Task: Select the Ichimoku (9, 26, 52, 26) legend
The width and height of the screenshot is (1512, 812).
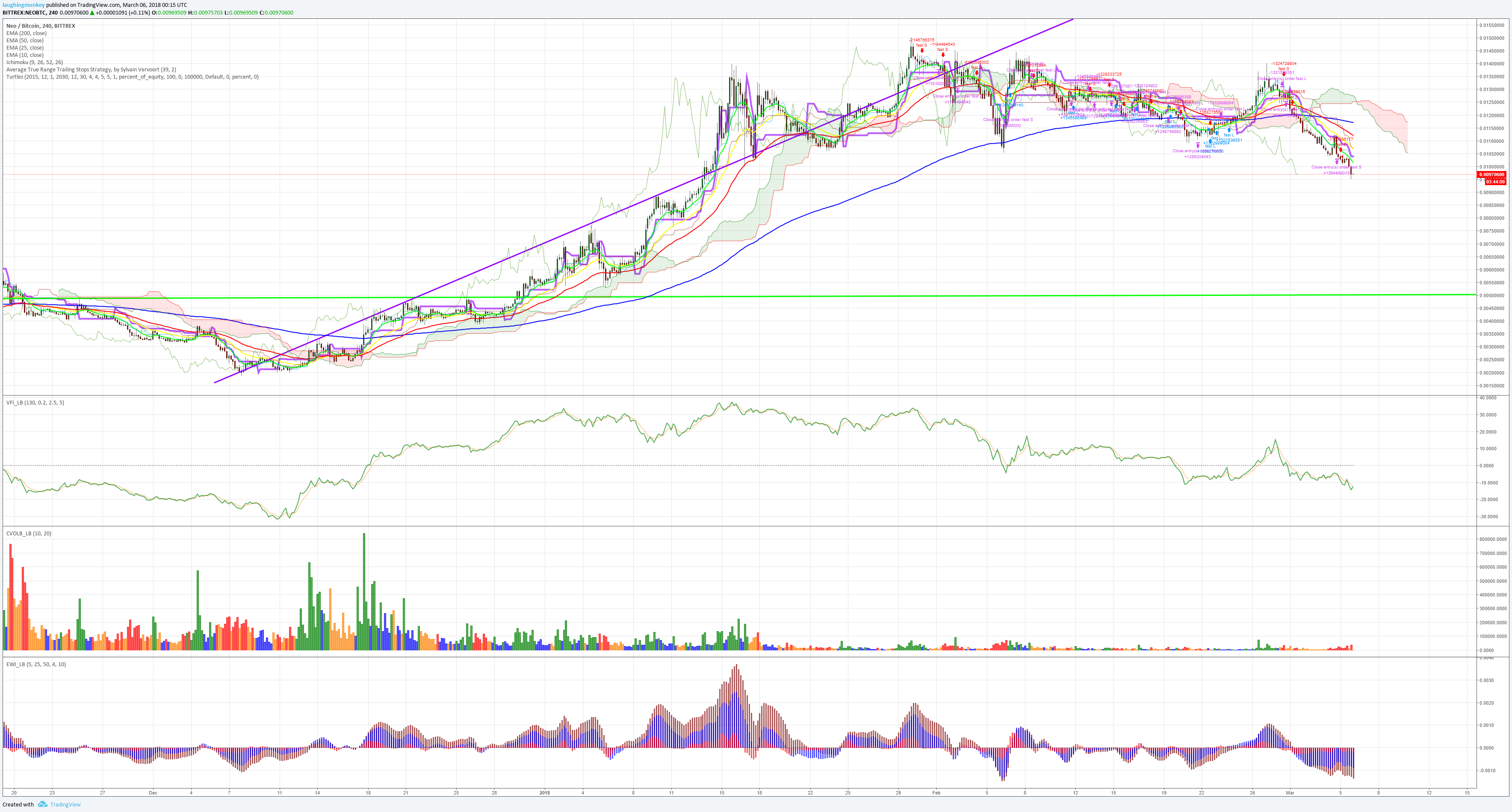Action: (x=35, y=62)
